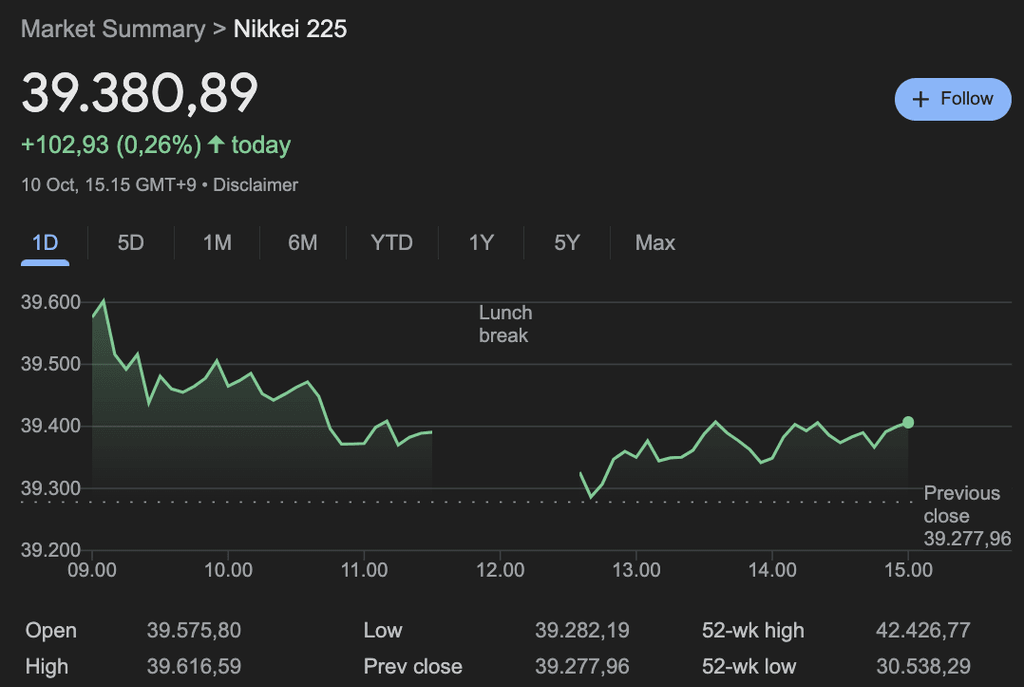Image resolution: width=1024 pixels, height=687 pixels.
Task: Open the 6M chart view
Action: (x=302, y=243)
